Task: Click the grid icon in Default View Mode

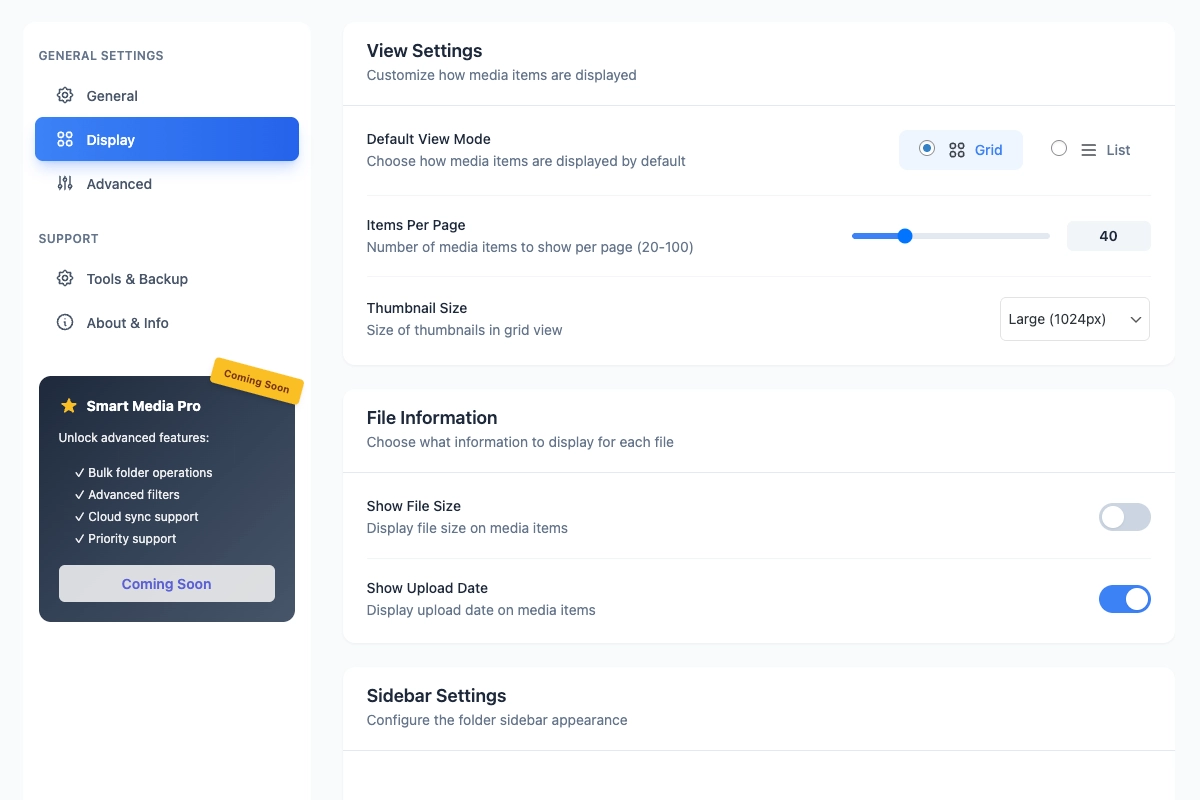Action: [957, 149]
